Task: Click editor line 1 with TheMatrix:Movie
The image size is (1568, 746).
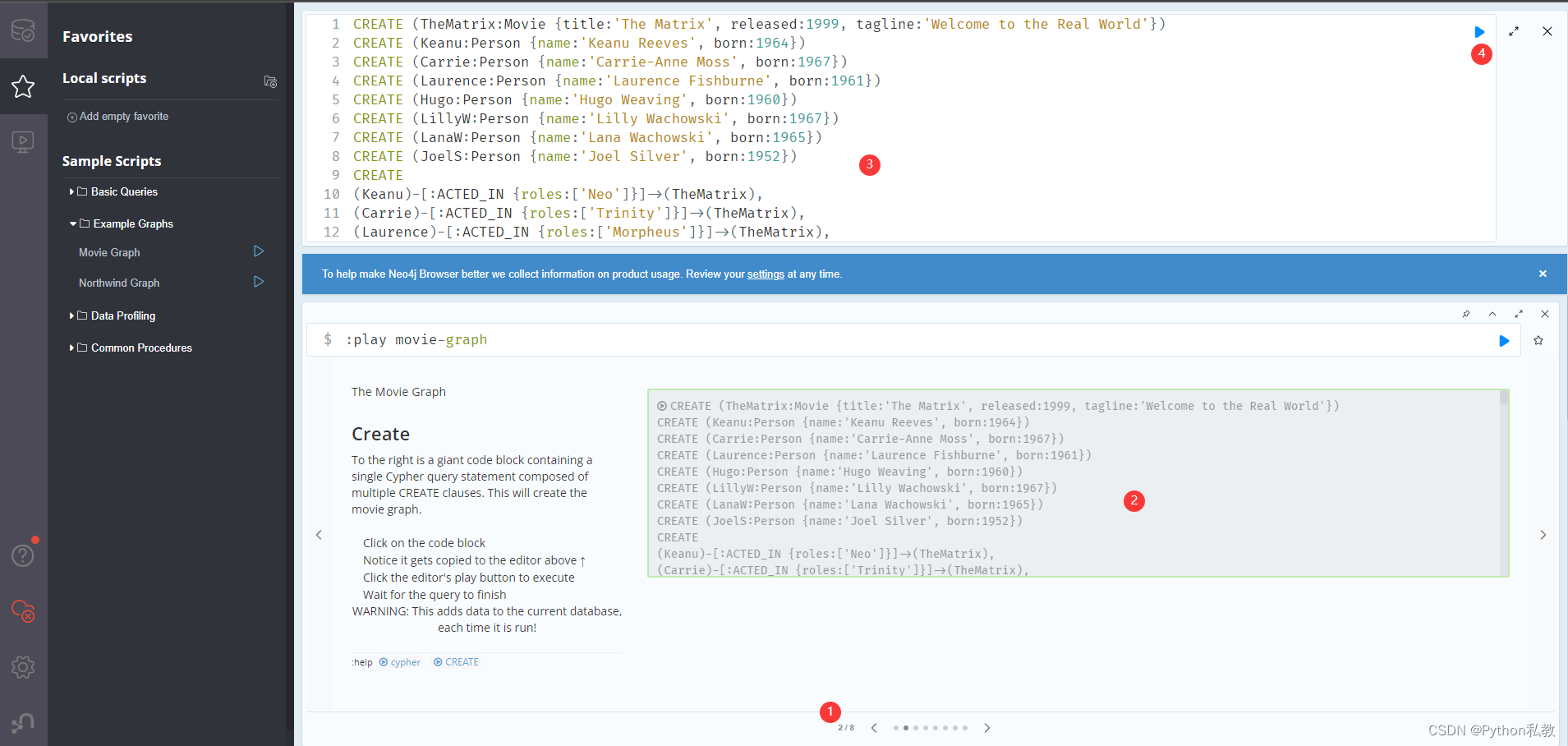Action: pyautogui.click(x=759, y=24)
